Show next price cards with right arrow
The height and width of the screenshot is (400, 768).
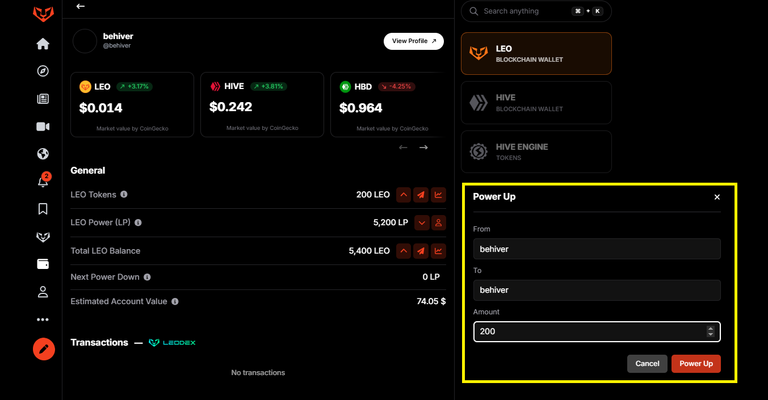point(424,147)
